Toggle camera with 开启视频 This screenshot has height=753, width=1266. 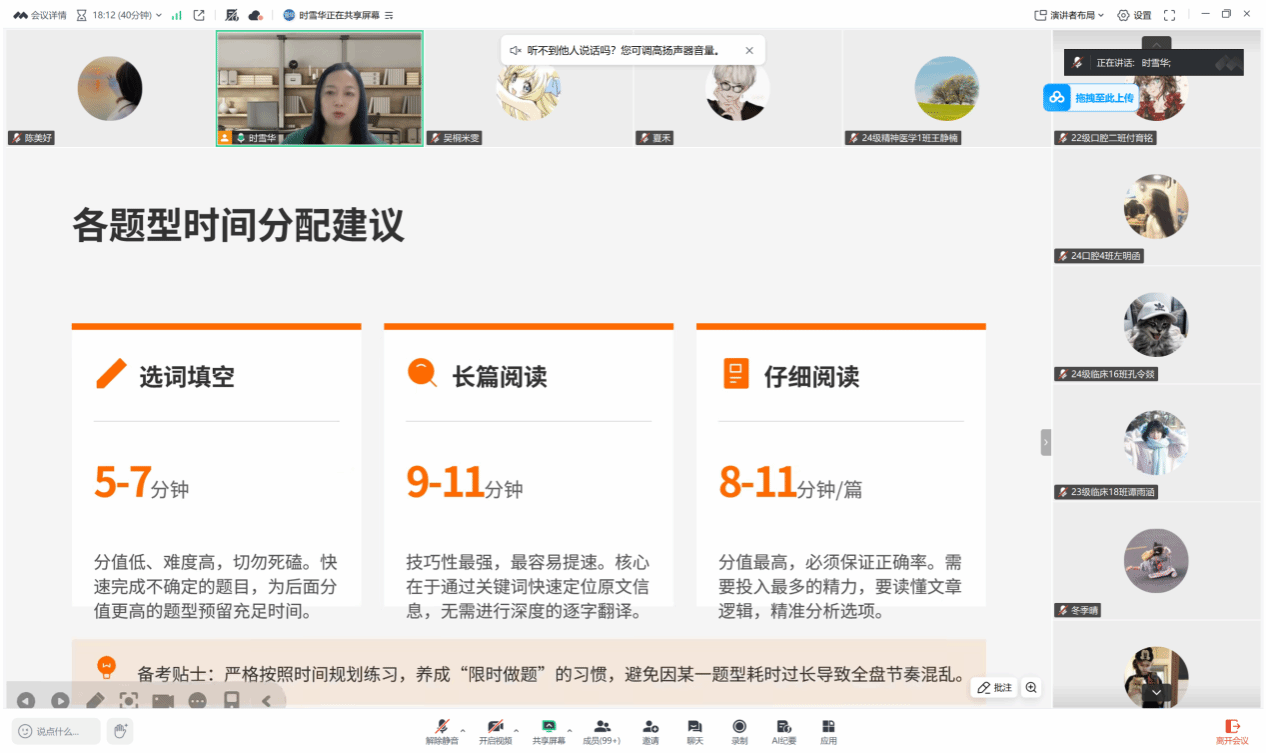coord(495,732)
